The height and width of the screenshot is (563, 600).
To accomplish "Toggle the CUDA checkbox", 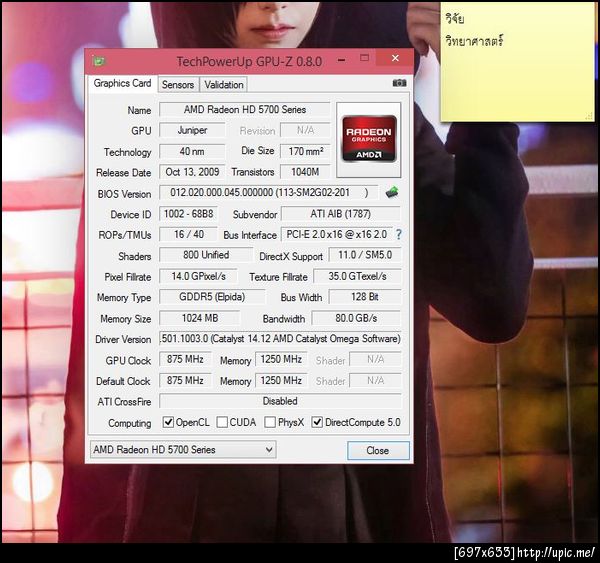I will coord(222,422).
